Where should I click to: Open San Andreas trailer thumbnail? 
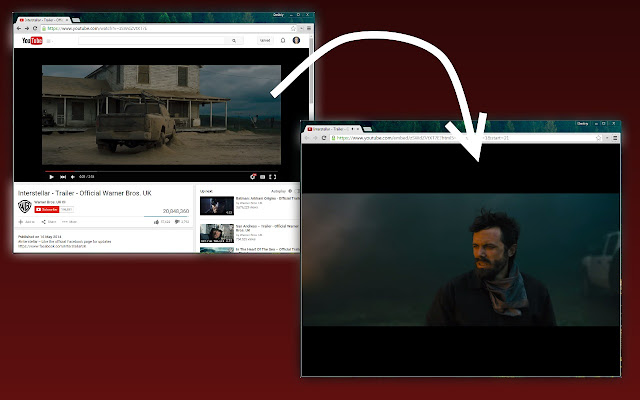(x=217, y=233)
